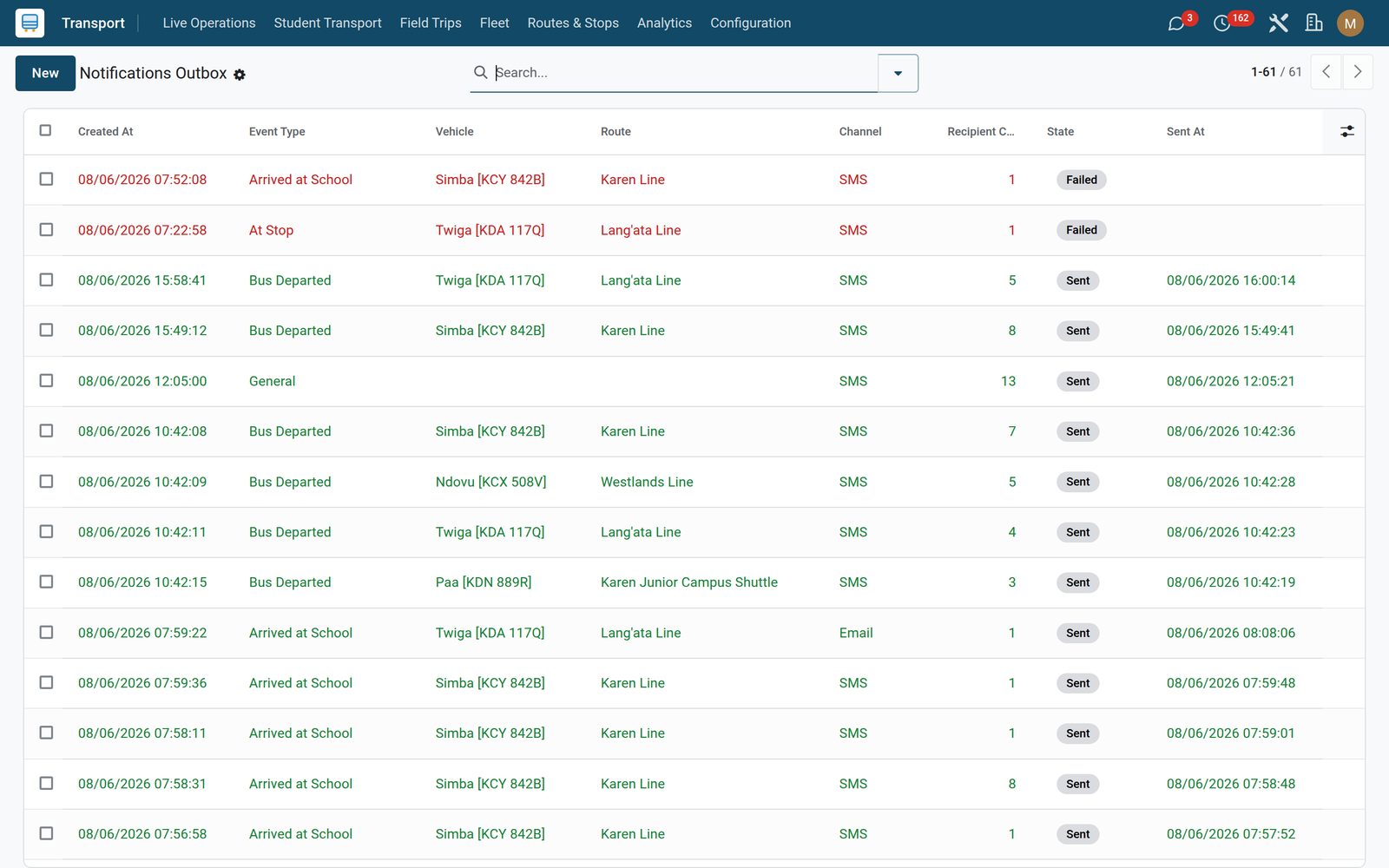Image resolution: width=1389 pixels, height=868 pixels.
Task: Go to previous page arrow
Action: pos(1326,72)
